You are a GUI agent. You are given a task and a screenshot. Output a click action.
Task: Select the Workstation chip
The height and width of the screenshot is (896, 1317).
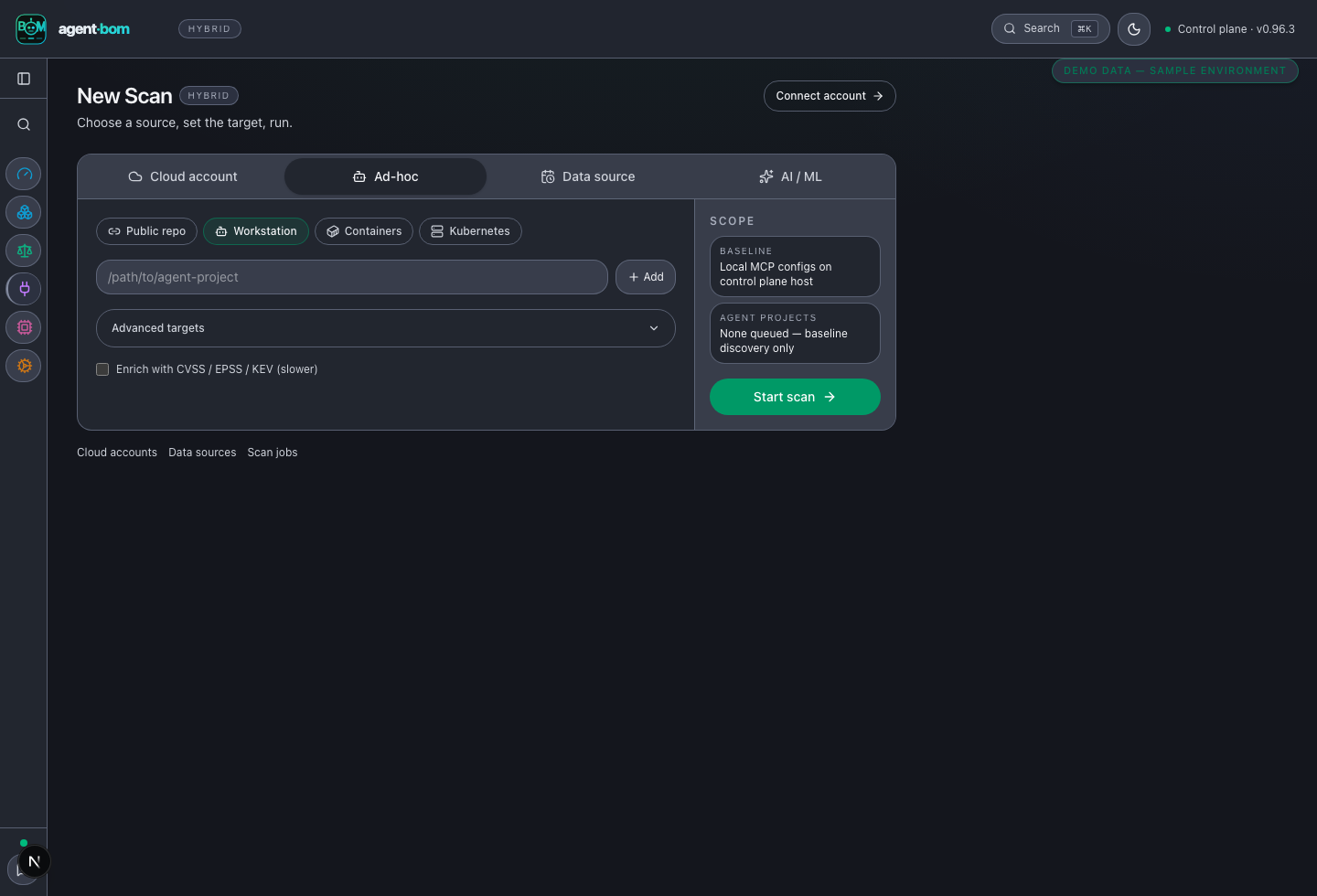256,231
